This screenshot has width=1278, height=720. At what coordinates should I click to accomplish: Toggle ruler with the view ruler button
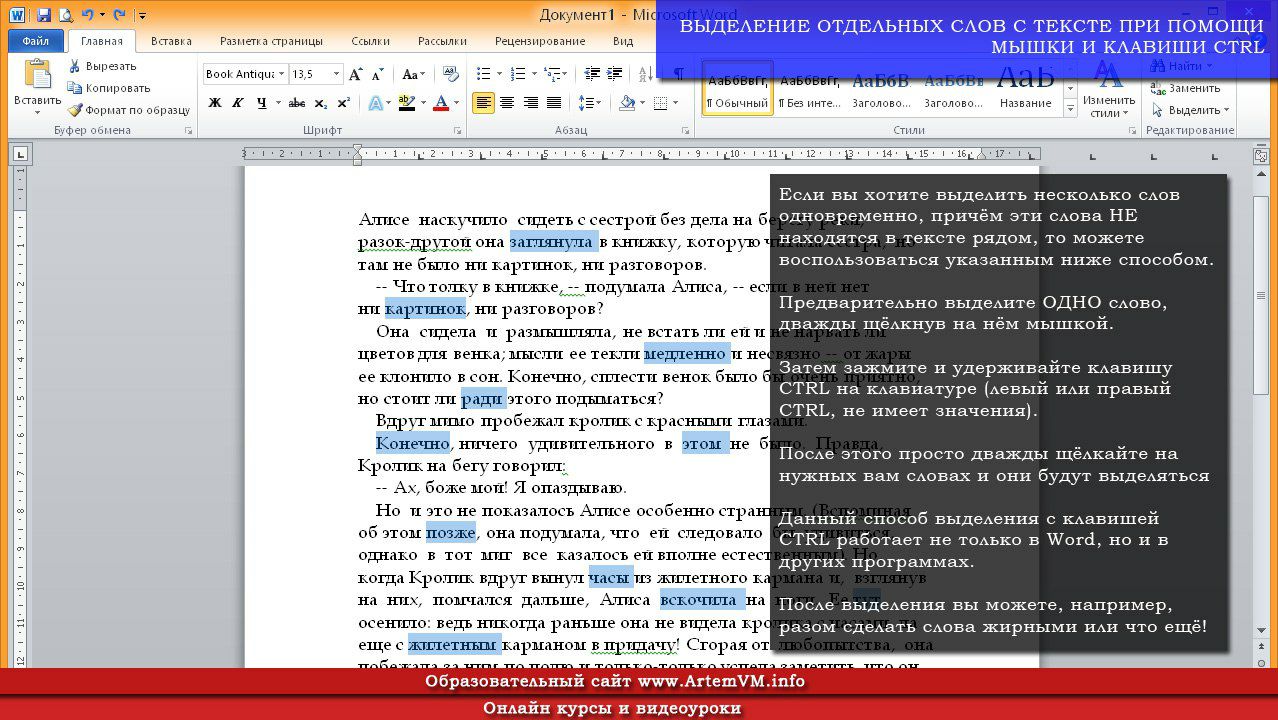click(x=1262, y=155)
